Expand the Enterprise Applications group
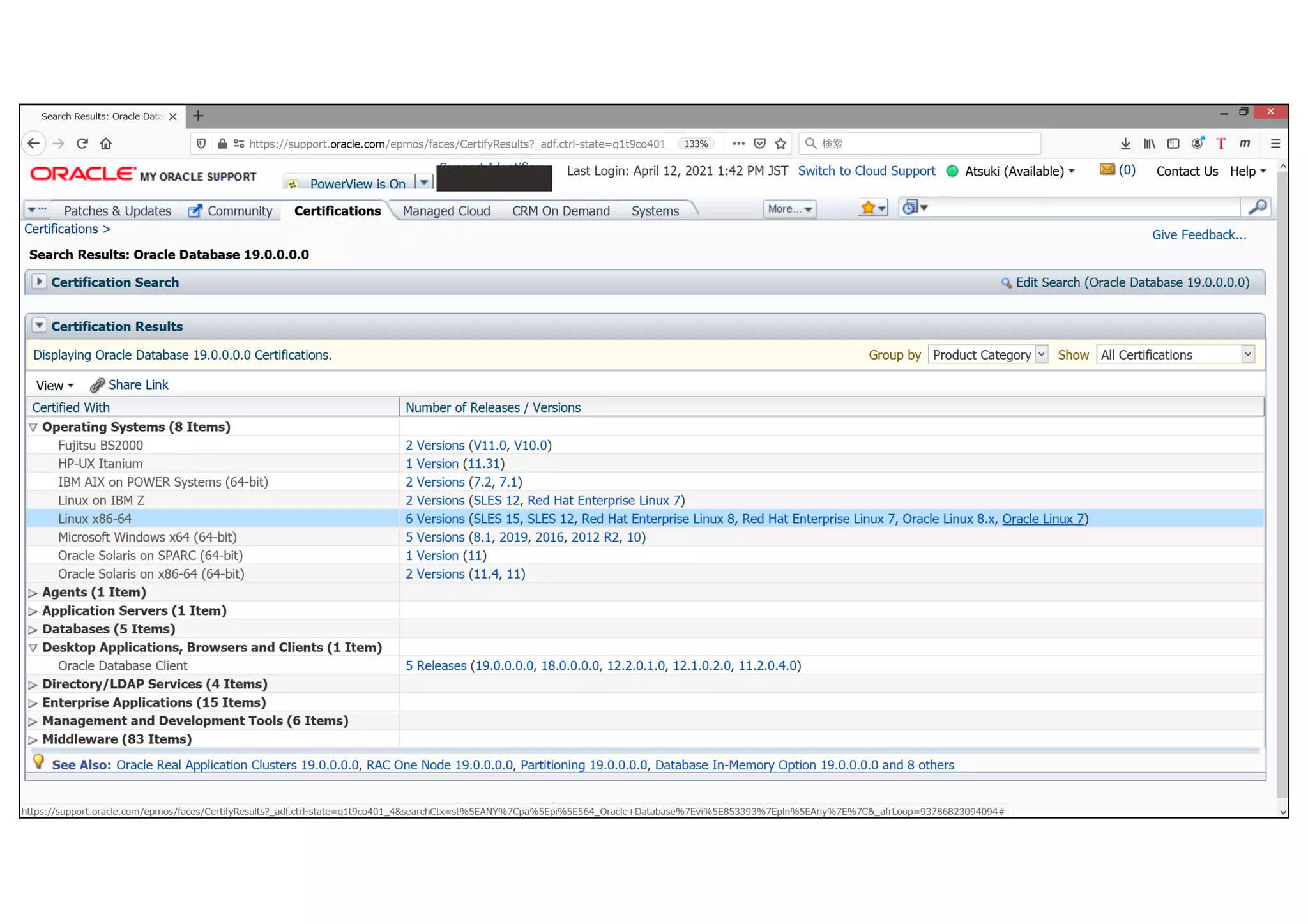1308x924 pixels. tap(33, 703)
